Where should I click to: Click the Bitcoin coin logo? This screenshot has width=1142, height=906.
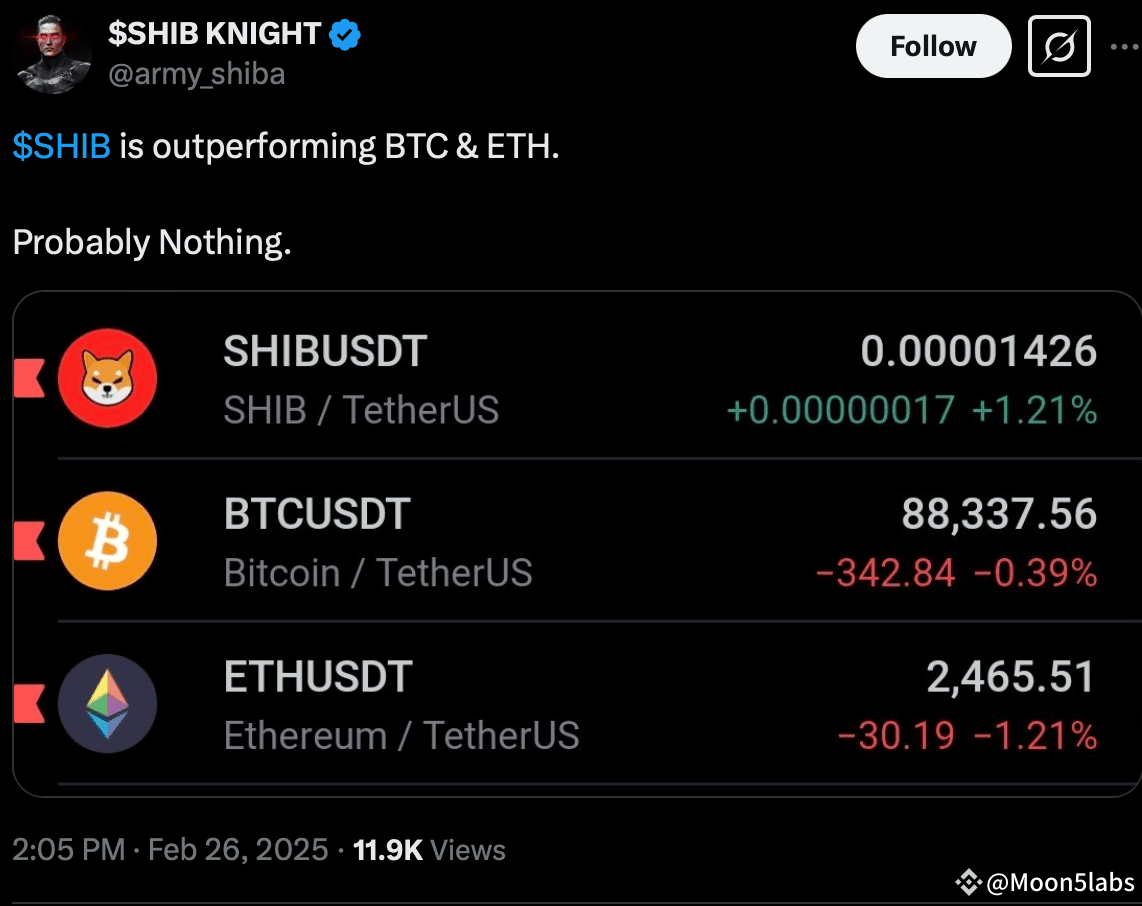coord(107,541)
